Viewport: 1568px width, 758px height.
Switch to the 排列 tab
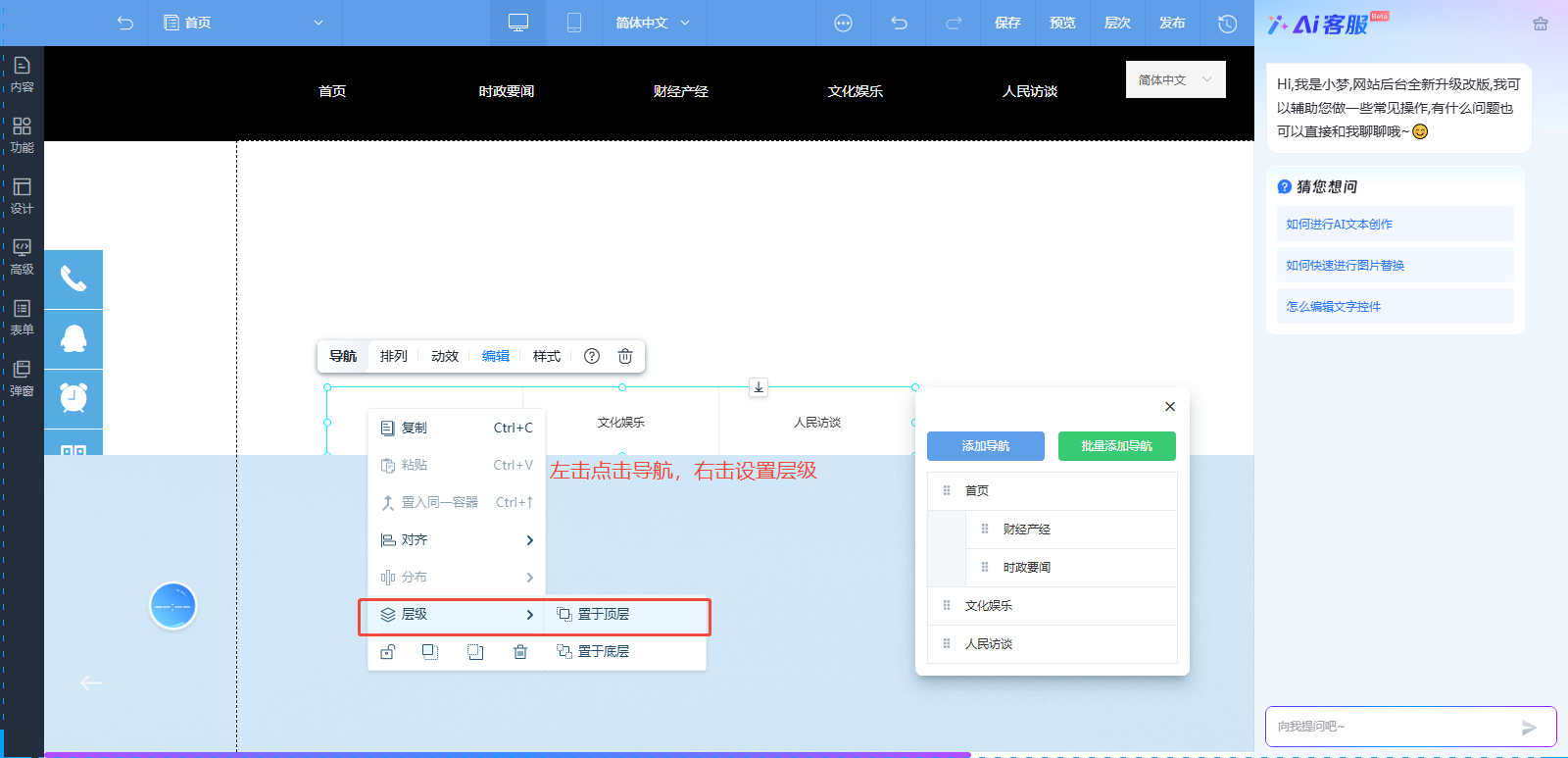click(394, 356)
